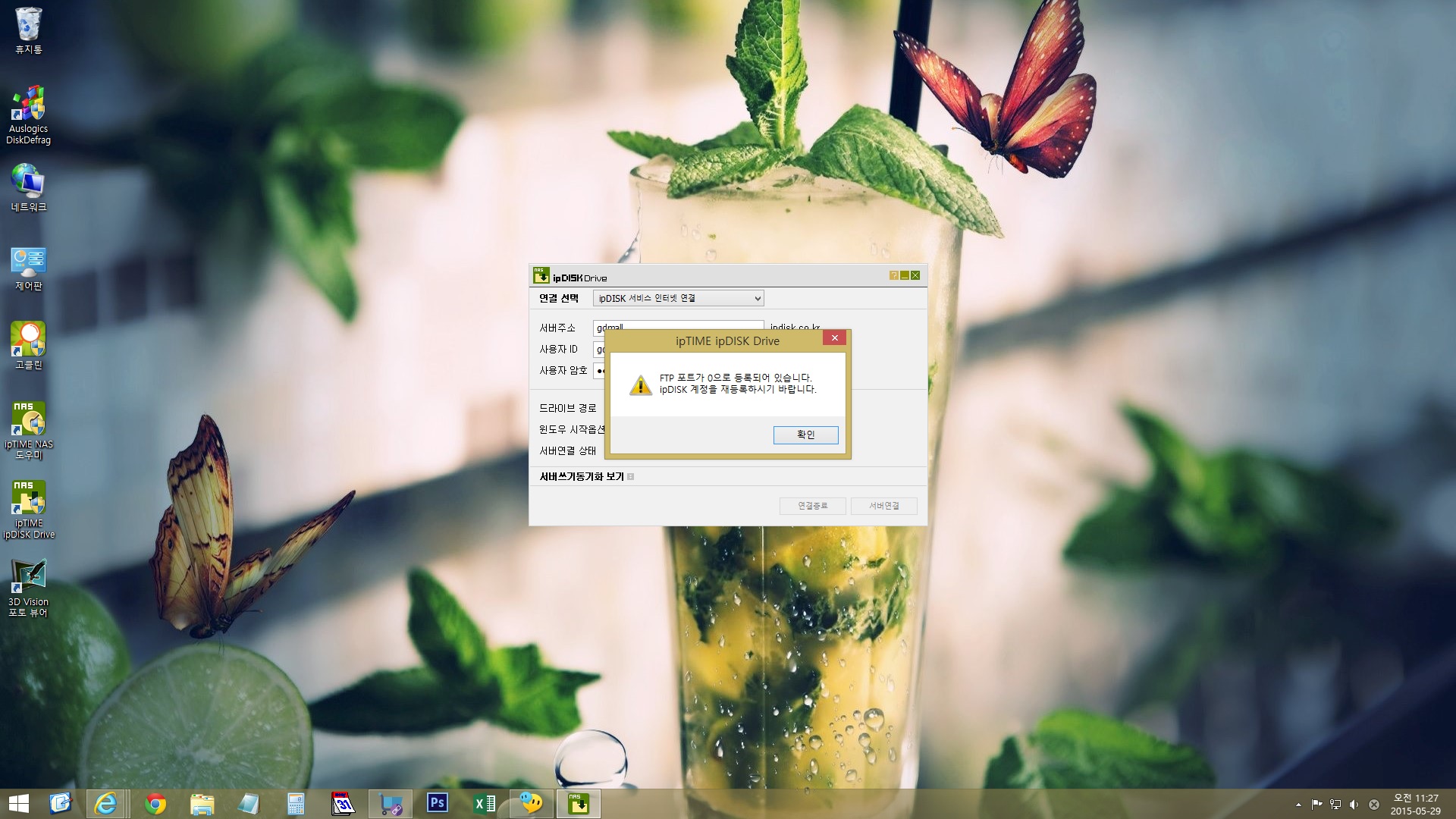Open the pen-and-pad app next to Start
Viewport: 1456px width, 819px height.
click(61, 804)
